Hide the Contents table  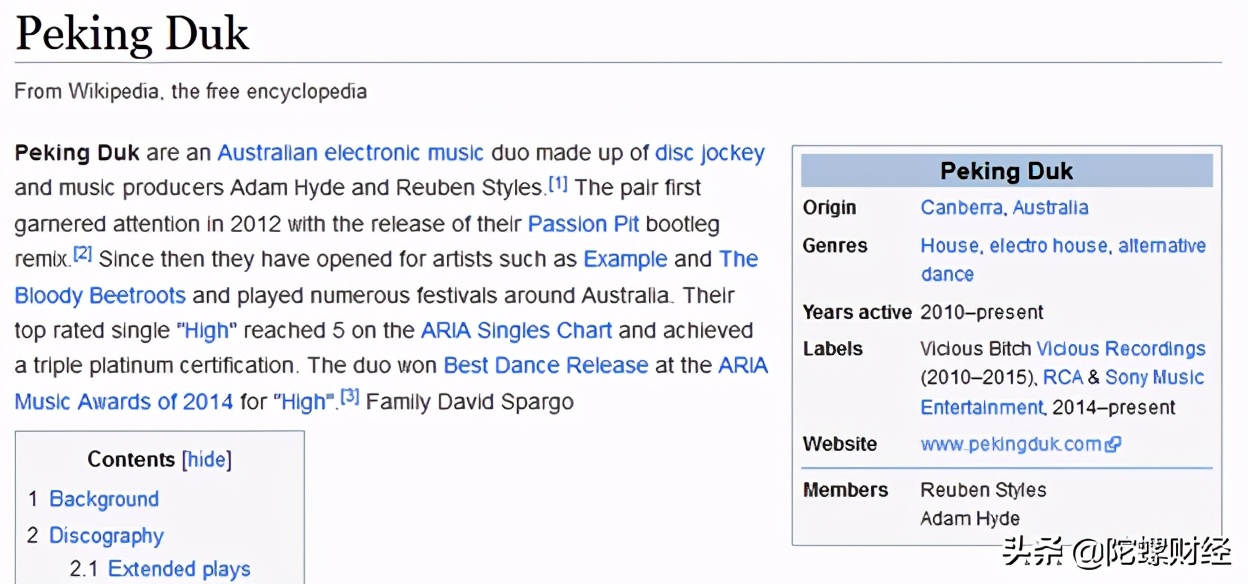coord(207,459)
